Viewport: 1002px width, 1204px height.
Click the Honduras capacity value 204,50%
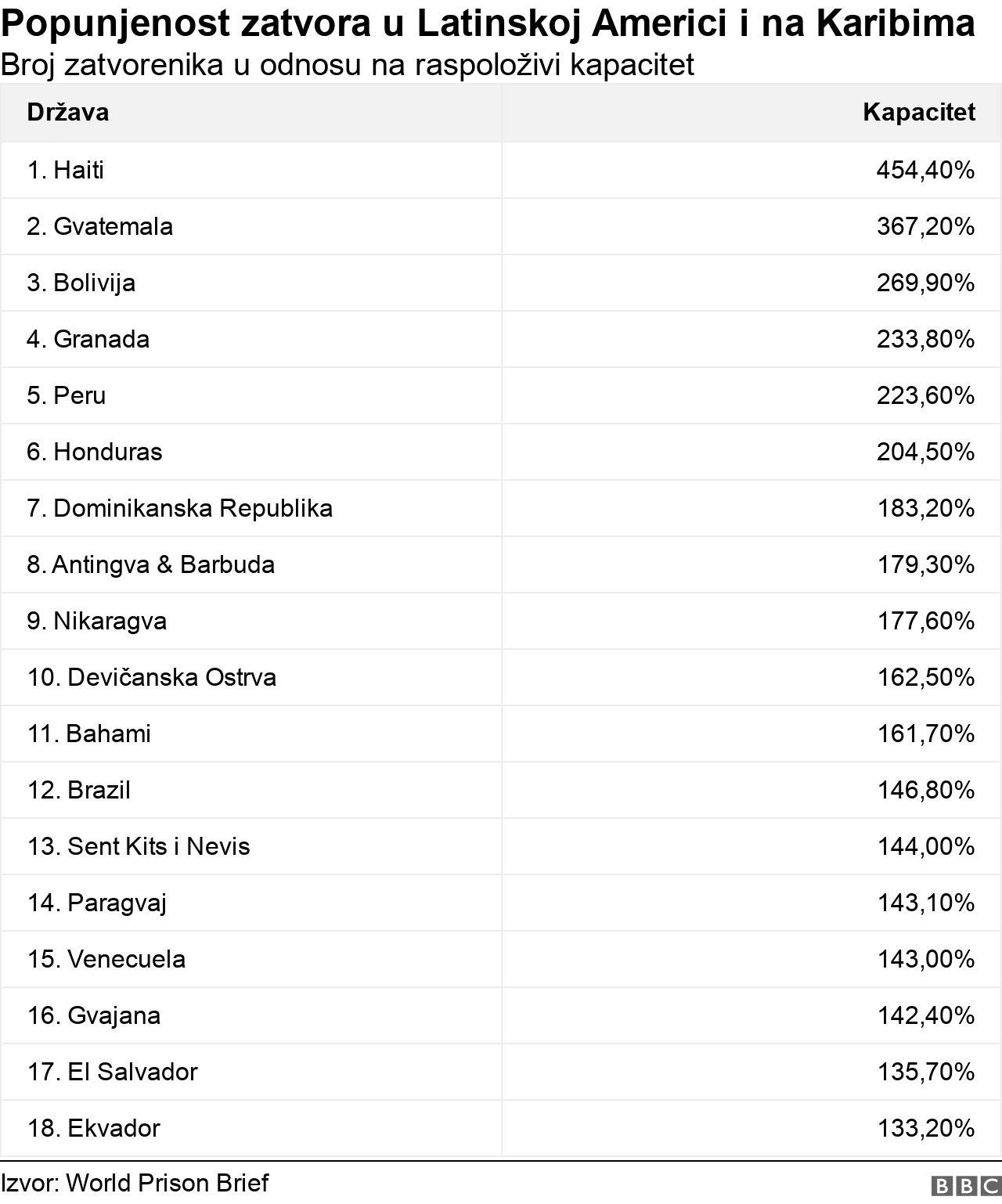coord(925,452)
